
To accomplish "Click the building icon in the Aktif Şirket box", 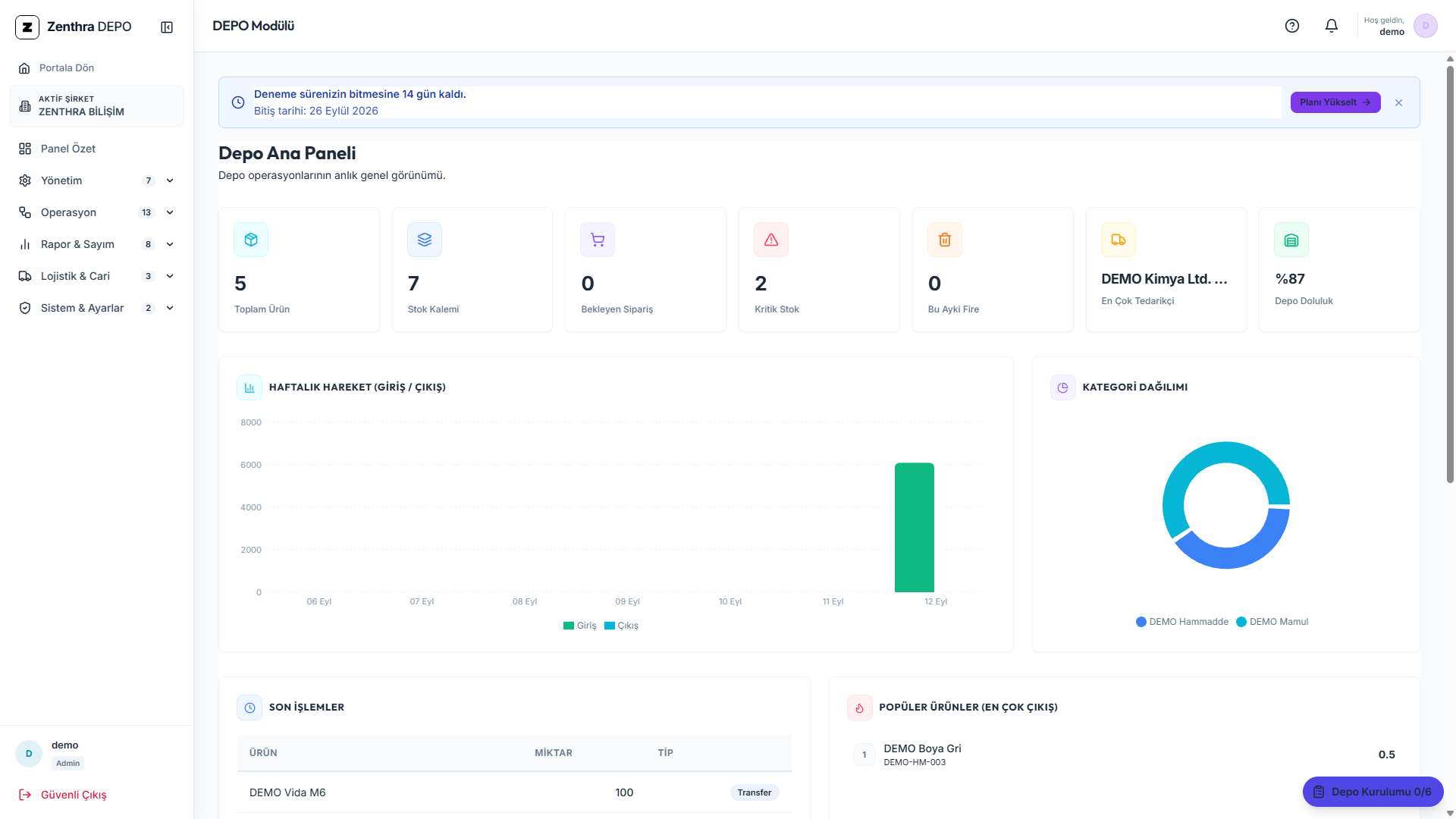I will click(x=25, y=106).
